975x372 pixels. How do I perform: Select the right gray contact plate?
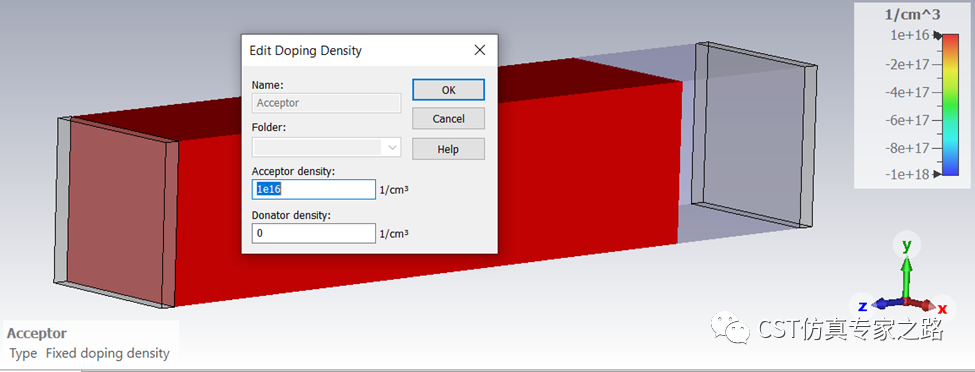click(x=755, y=133)
